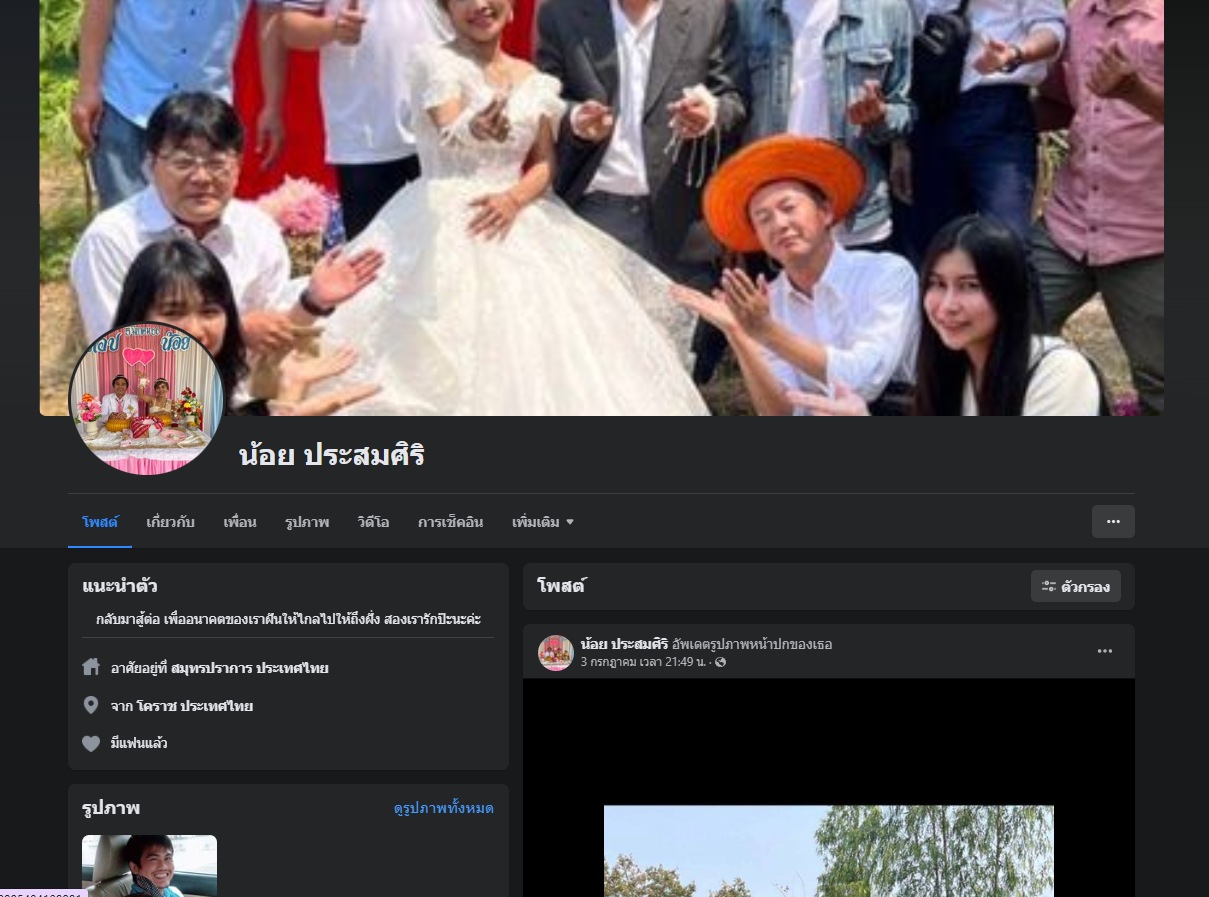Screen dimensions: 1209x897
Task: Switch to the โพสต์ tab
Action: [100, 522]
